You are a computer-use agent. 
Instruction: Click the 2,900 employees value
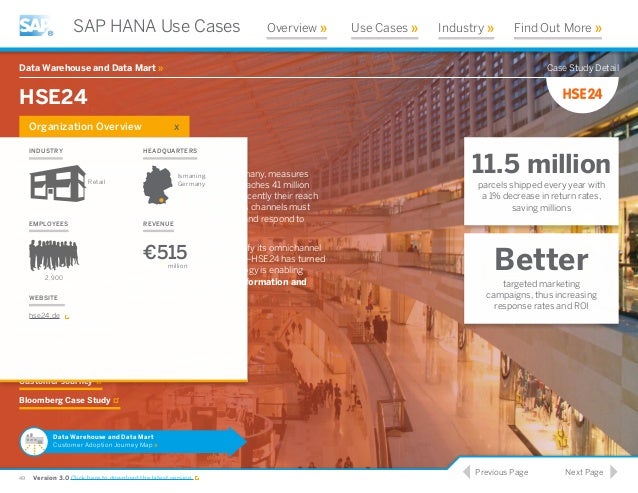point(54,277)
